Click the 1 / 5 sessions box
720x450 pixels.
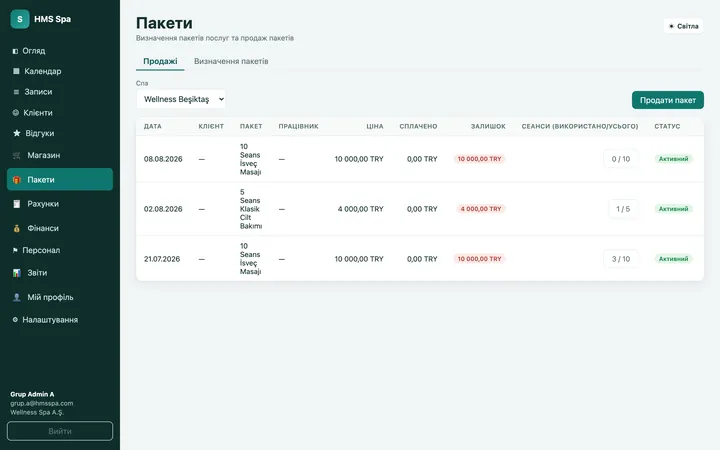coord(623,209)
